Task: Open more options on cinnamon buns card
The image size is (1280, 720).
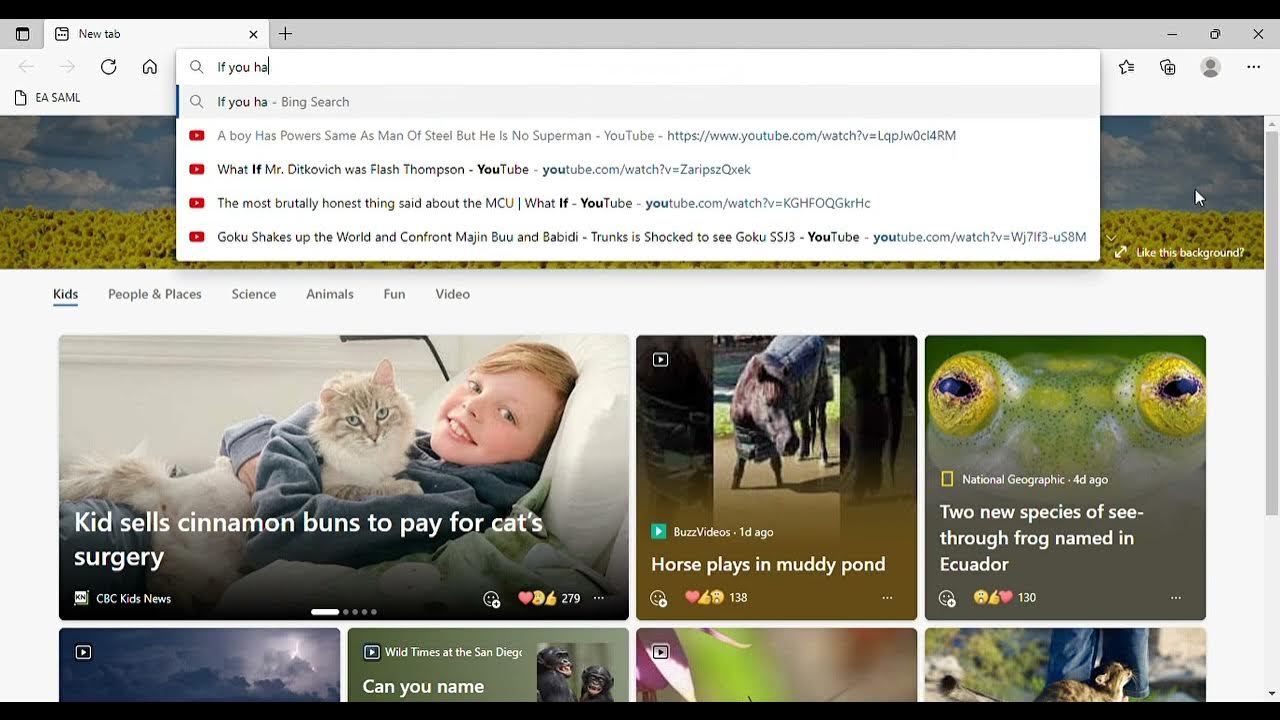Action: tap(599, 598)
